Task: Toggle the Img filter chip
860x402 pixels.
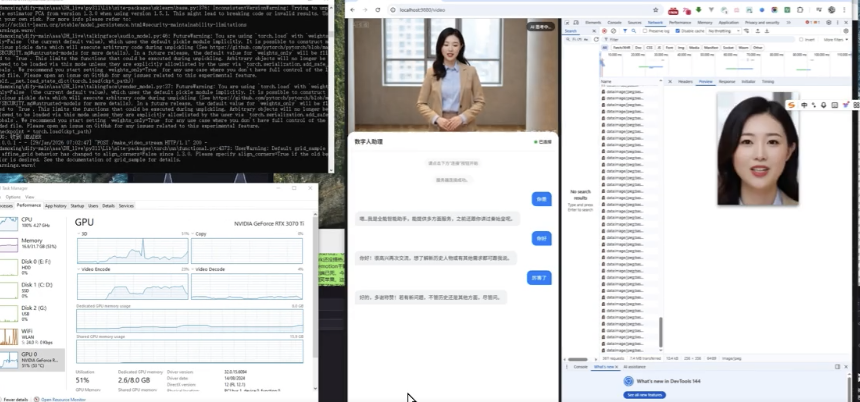Action: [681, 48]
